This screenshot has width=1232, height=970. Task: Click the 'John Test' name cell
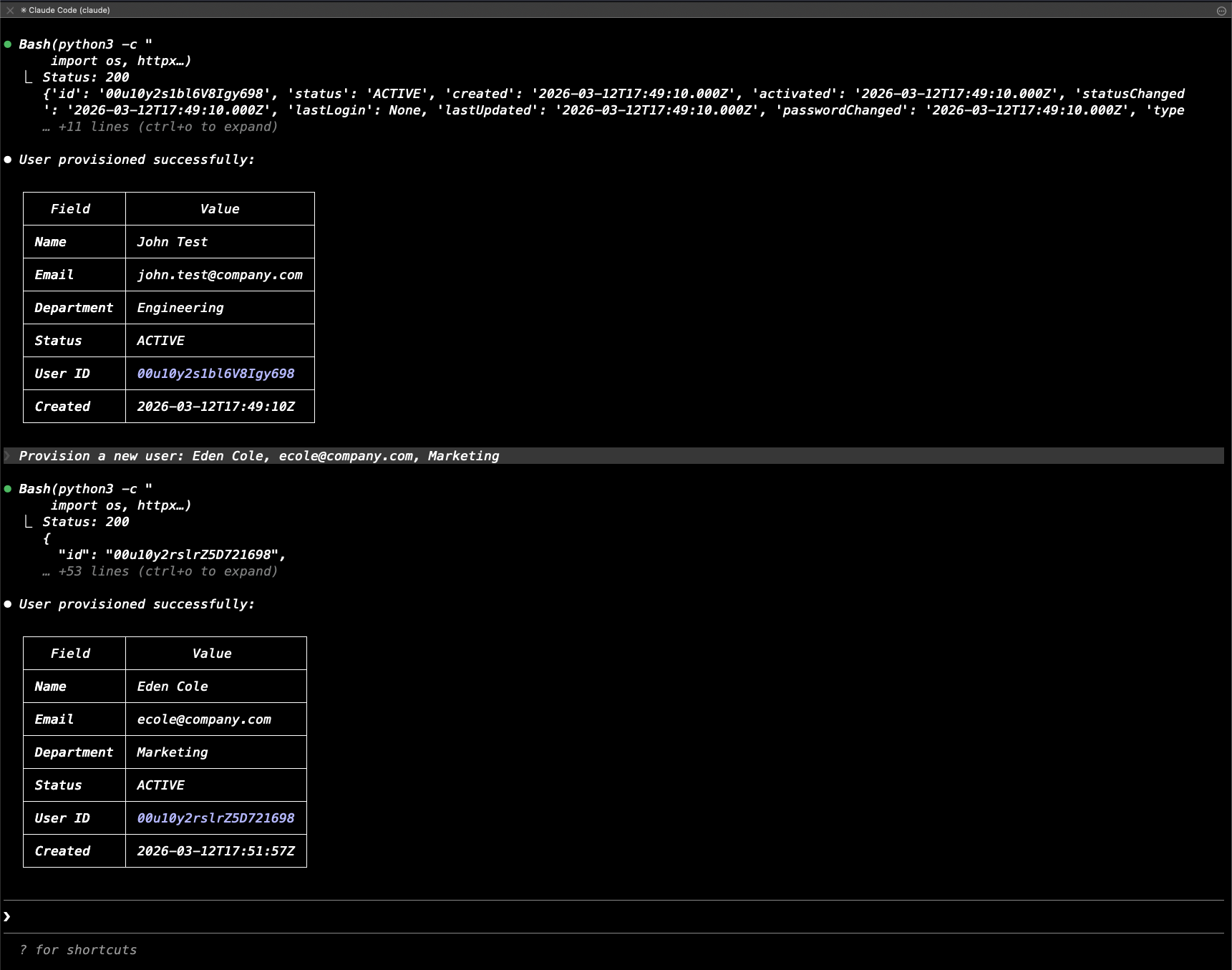[x=173, y=242]
